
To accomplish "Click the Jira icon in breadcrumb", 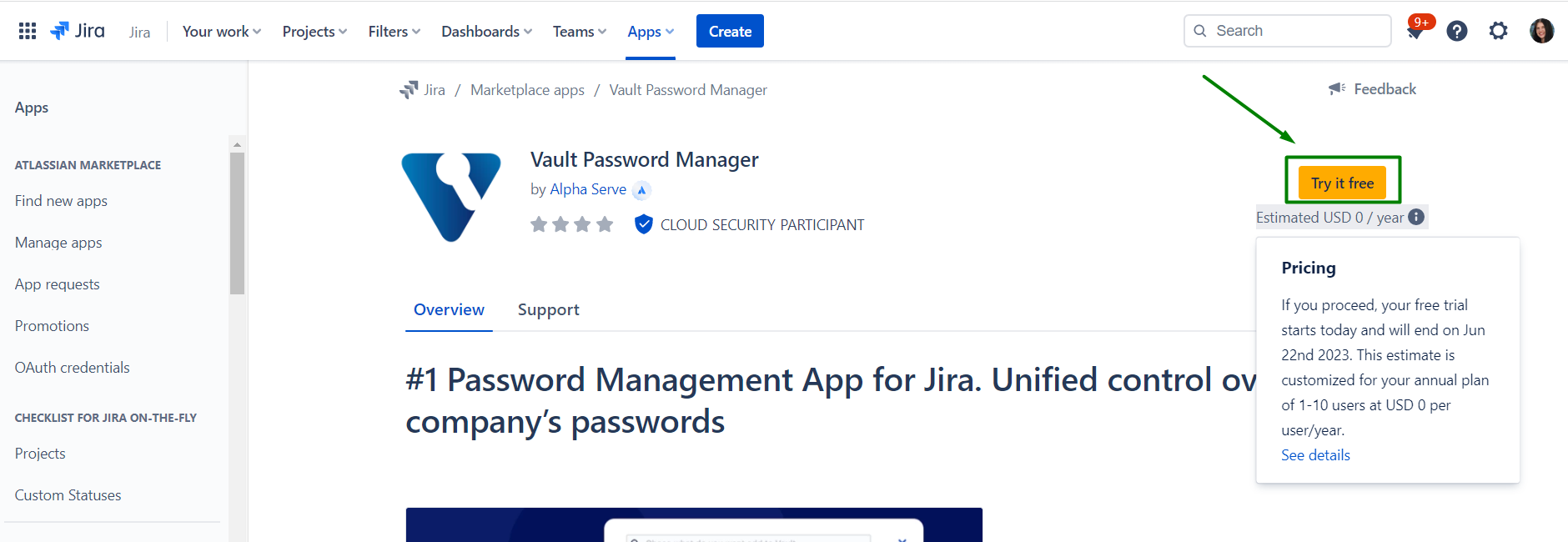I will click(x=409, y=89).
